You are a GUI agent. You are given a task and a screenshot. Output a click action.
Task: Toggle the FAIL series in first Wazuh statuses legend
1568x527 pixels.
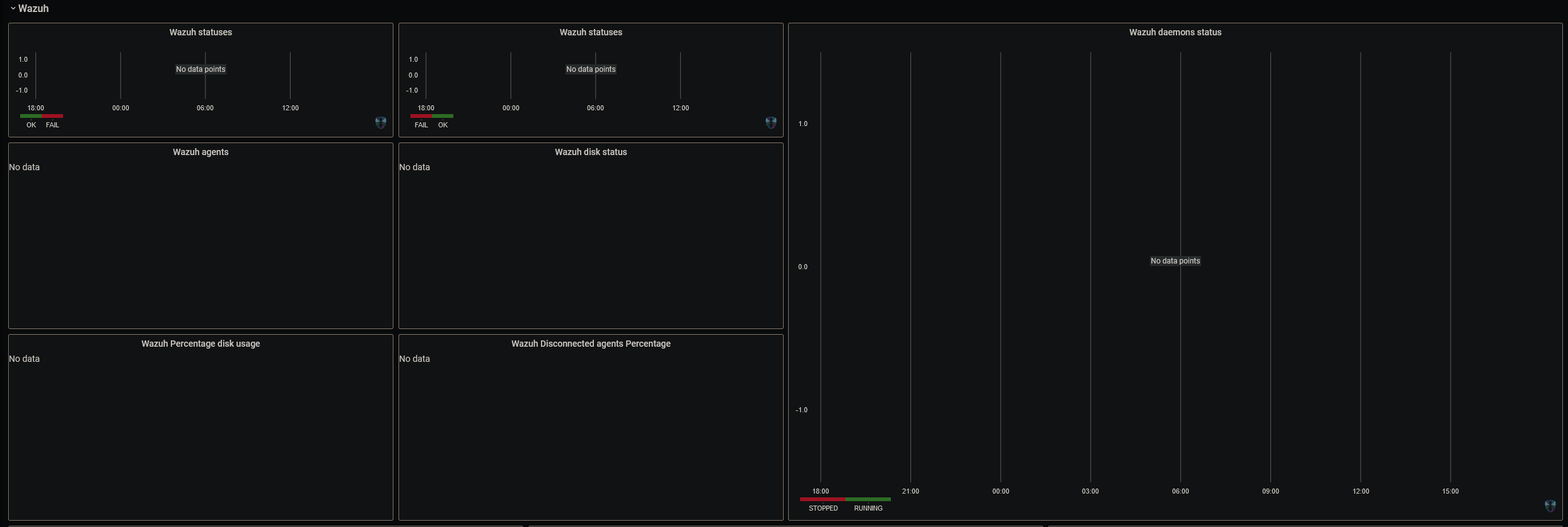click(52, 125)
